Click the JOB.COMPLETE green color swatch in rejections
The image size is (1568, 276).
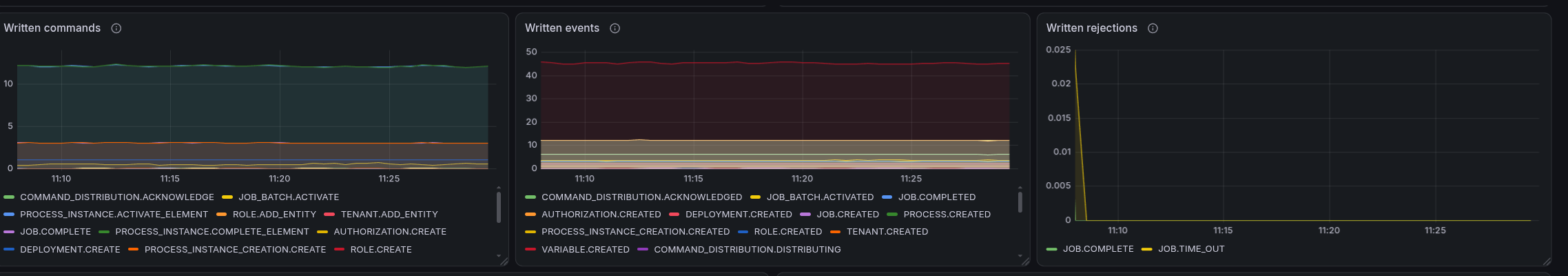[1051, 249]
